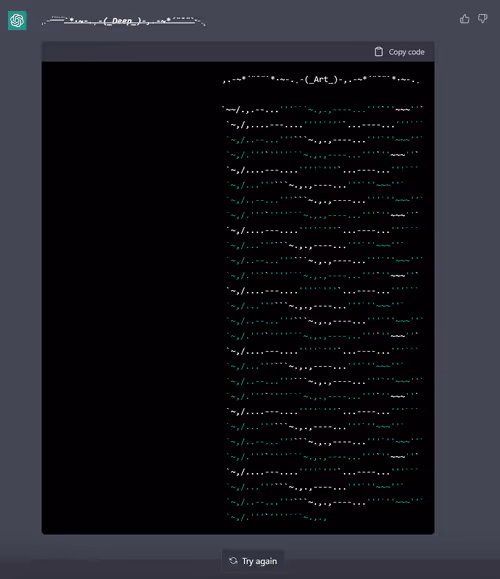Select the first white wave line under Art title
Image resolution: width=500 pixels, height=579 pixels.
click(x=322, y=109)
